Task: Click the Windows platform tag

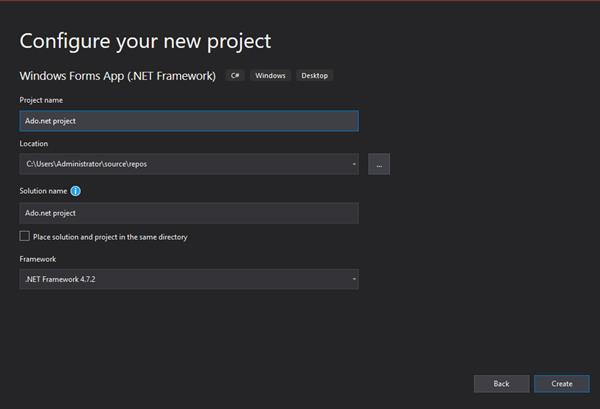Action: tap(269, 76)
